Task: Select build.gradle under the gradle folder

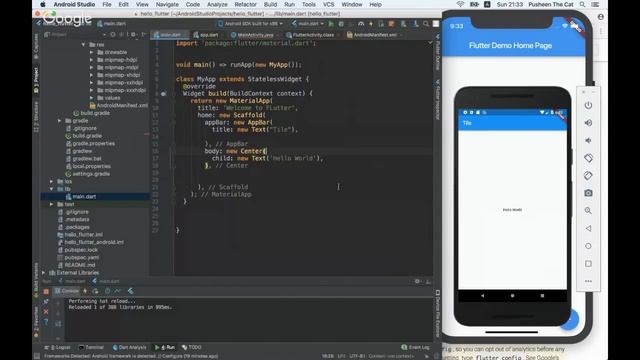Action: (87, 136)
